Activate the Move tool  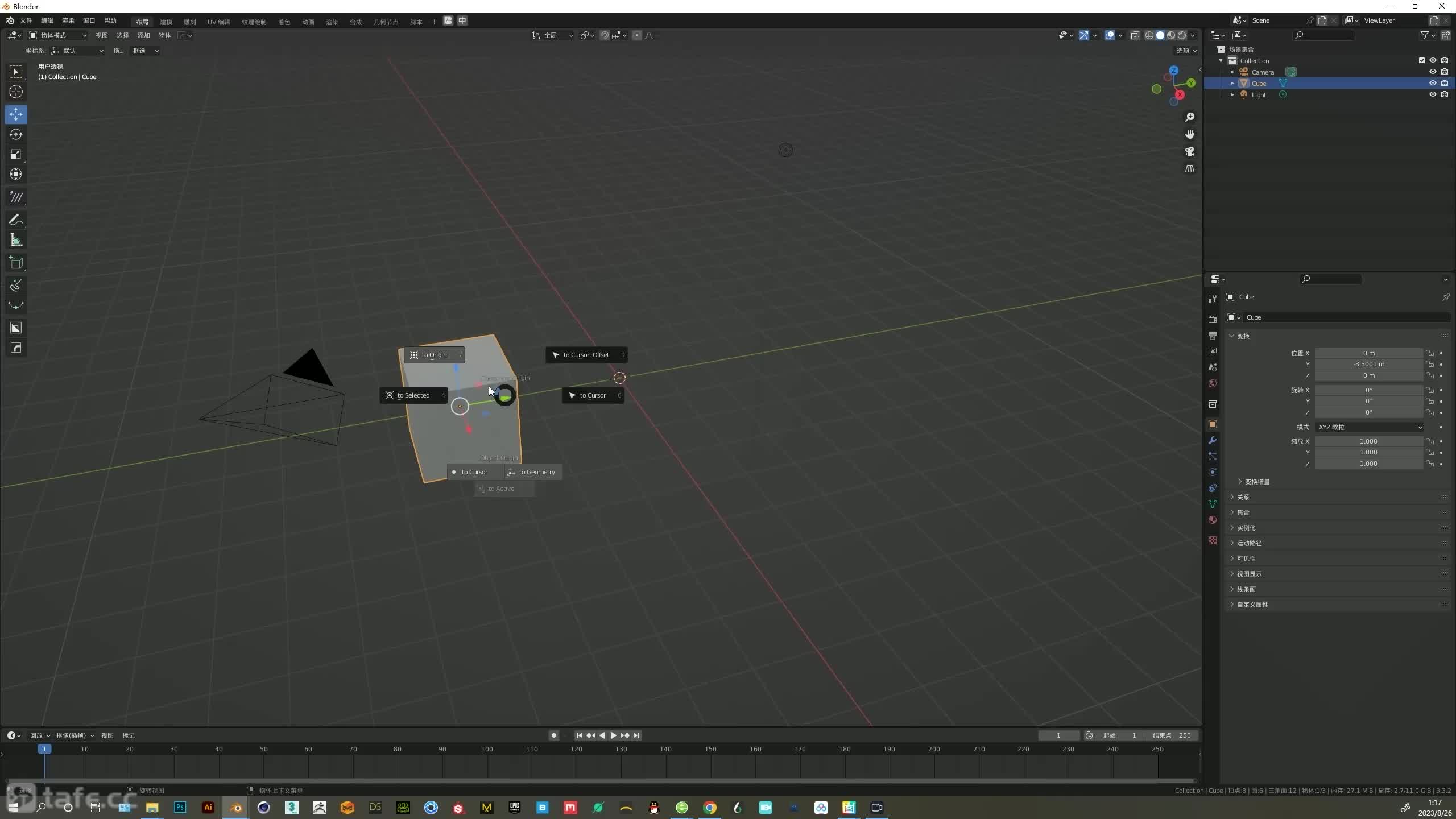(x=16, y=114)
